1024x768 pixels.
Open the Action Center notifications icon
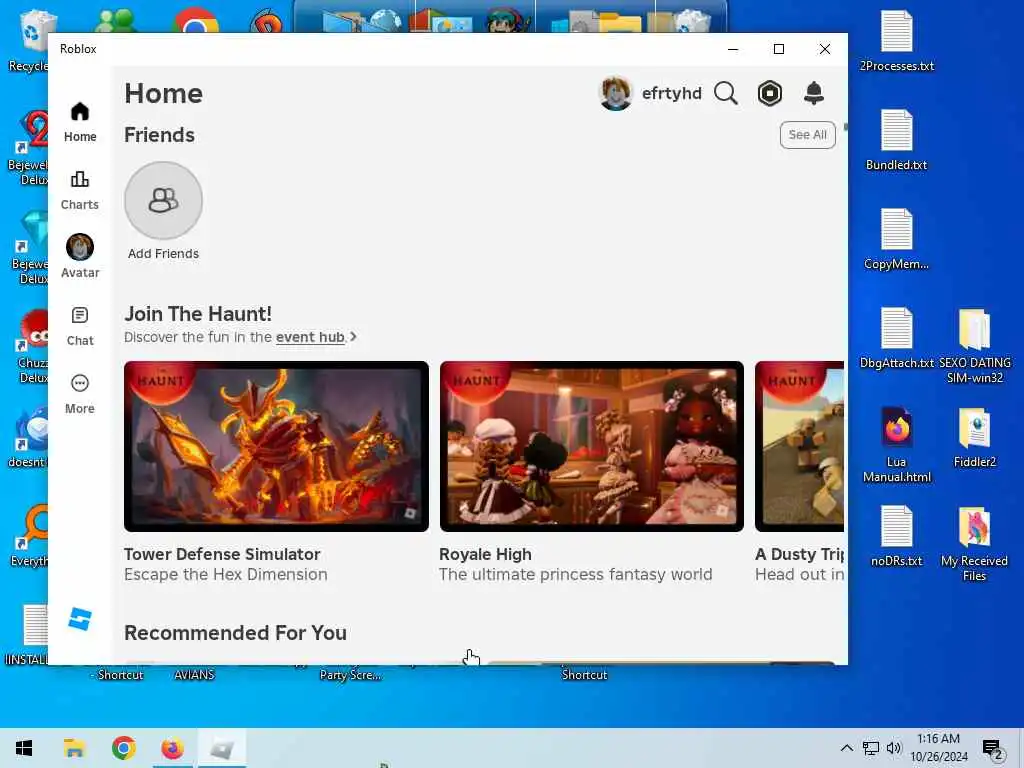993,748
